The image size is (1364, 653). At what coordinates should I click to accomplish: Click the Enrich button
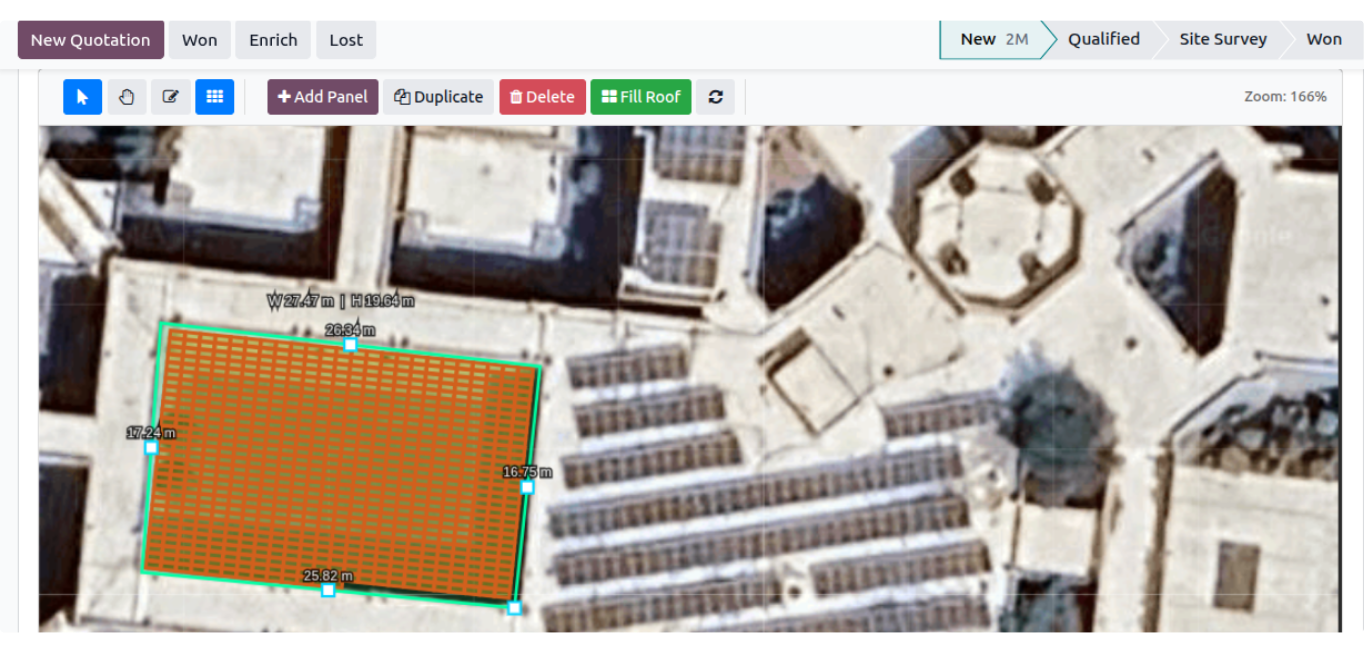tap(273, 40)
